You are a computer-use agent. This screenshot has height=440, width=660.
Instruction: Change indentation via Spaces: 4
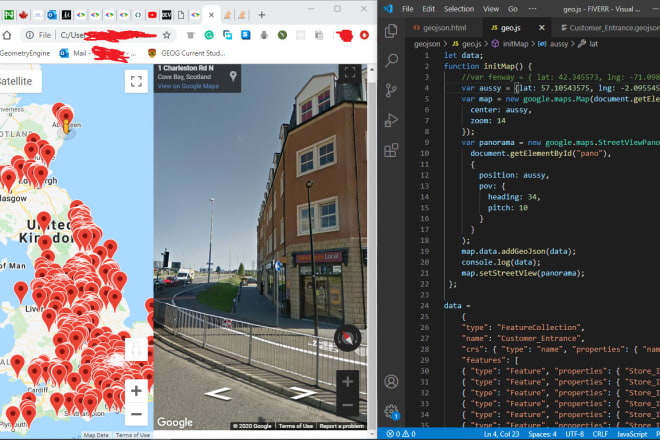pos(543,434)
